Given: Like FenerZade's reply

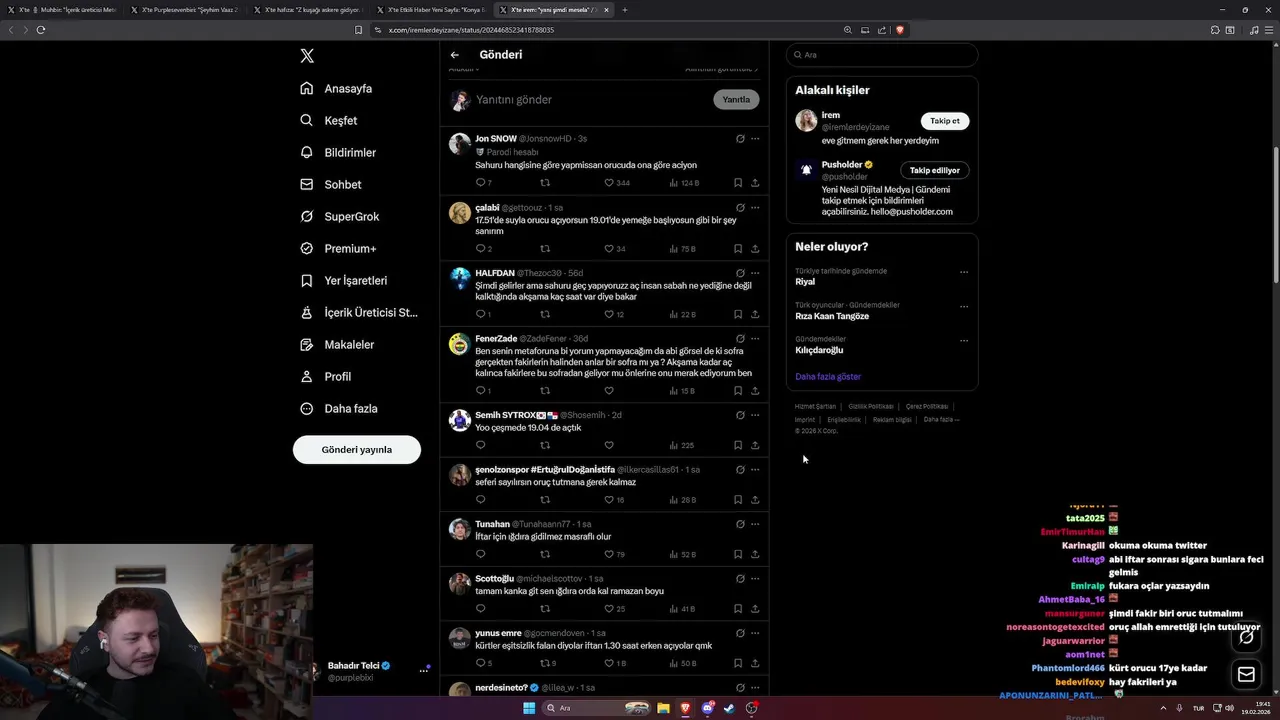Looking at the screenshot, I should tap(609, 390).
